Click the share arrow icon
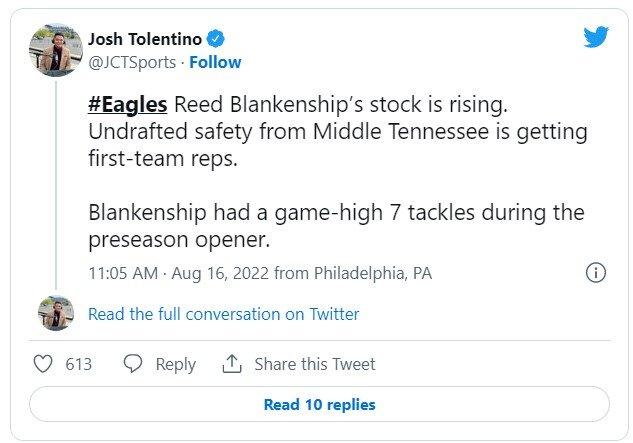 pyautogui.click(x=232, y=364)
